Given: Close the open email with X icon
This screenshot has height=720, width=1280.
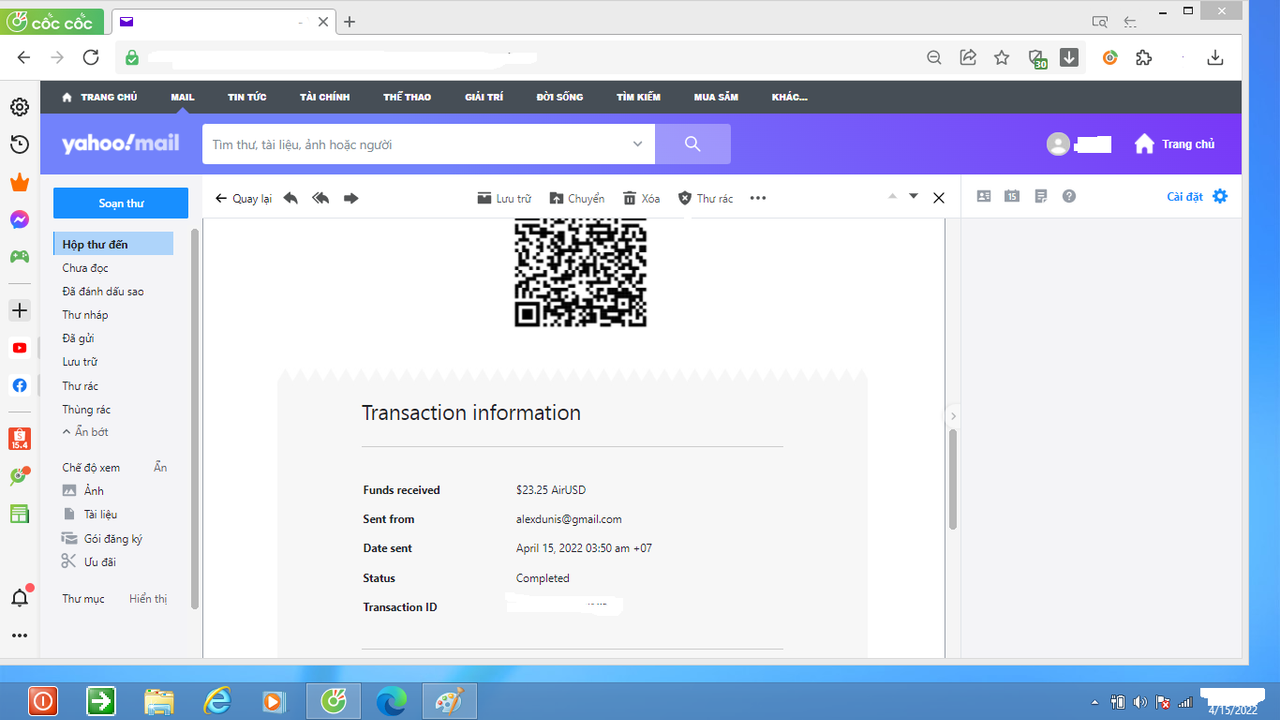Looking at the screenshot, I should pos(938,198).
